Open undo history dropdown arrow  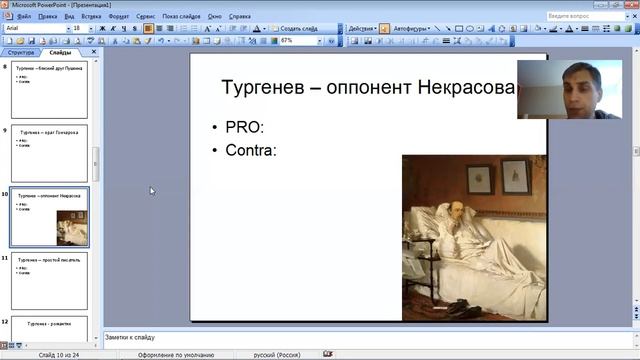tap(169, 41)
